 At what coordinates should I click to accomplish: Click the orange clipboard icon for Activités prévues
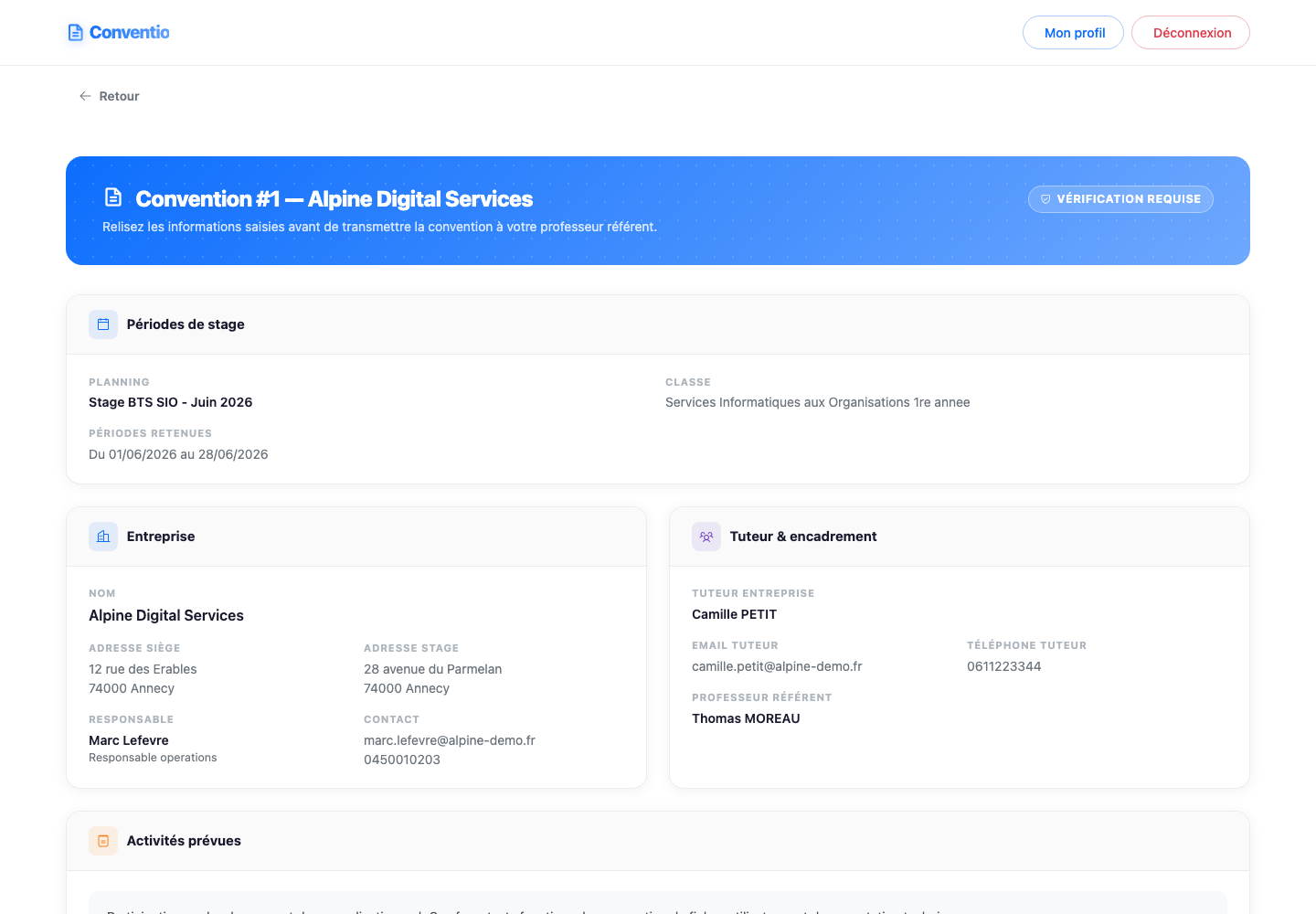click(x=103, y=841)
